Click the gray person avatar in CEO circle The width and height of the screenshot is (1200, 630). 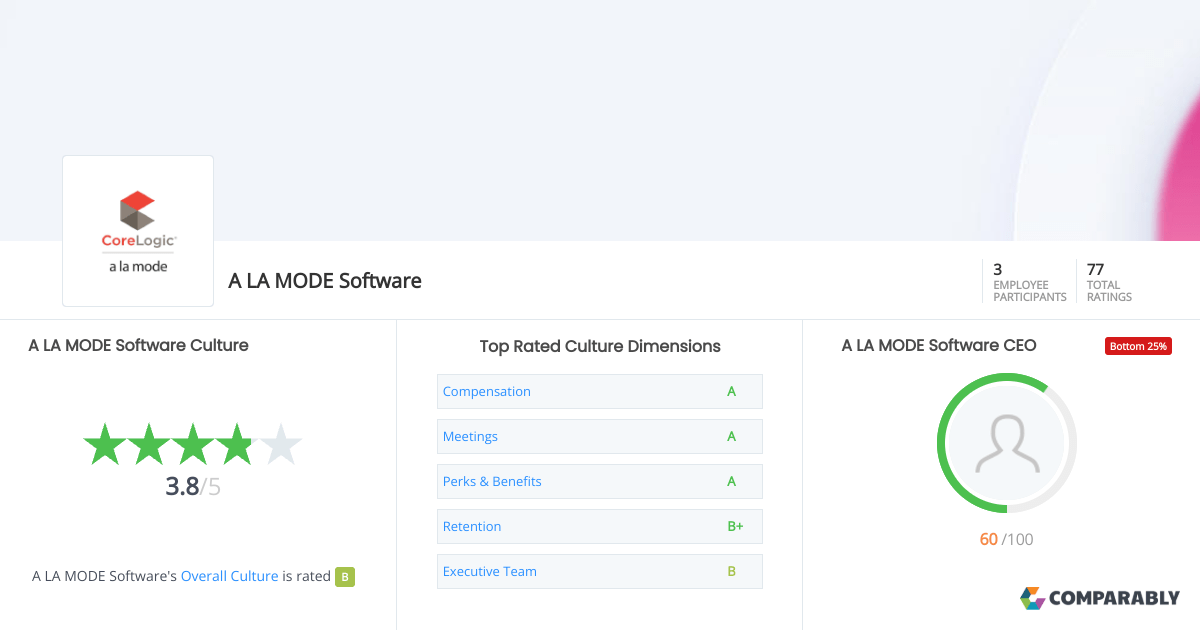pyautogui.click(x=1006, y=443)
